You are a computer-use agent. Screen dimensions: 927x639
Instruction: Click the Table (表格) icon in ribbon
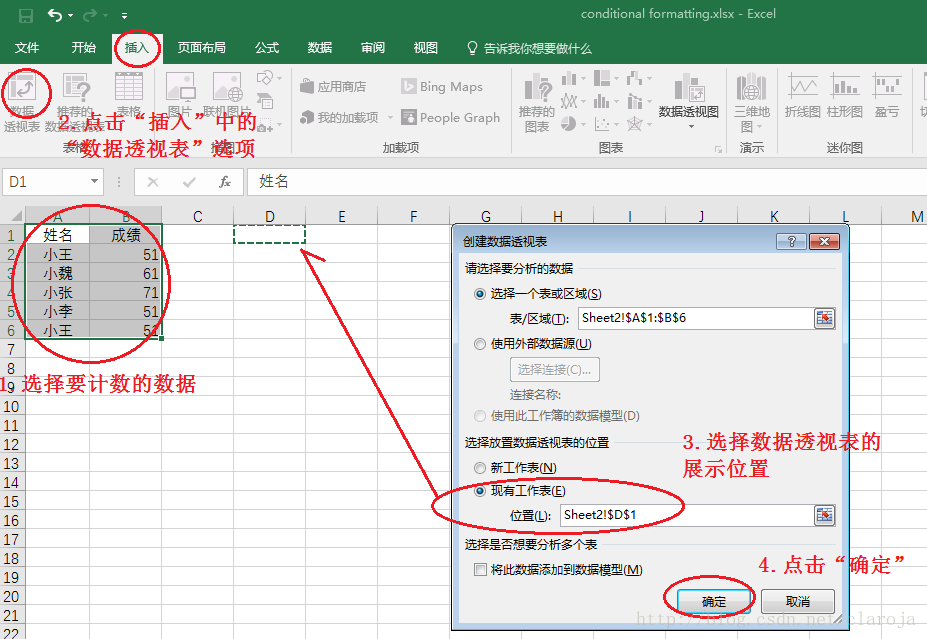(128, 87)
